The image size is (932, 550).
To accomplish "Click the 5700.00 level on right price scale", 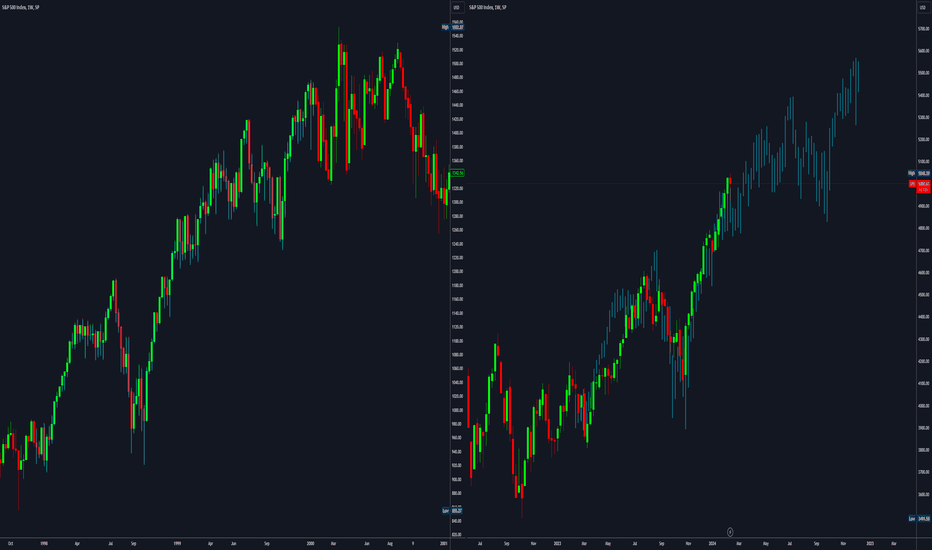I will pos(923,29).
